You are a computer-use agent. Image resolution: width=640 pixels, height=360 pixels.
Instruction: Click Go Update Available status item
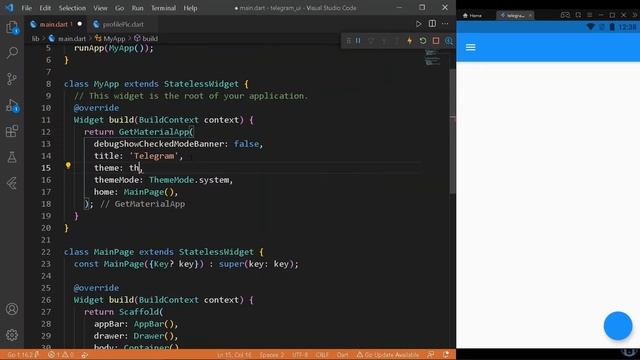(388, 355)
